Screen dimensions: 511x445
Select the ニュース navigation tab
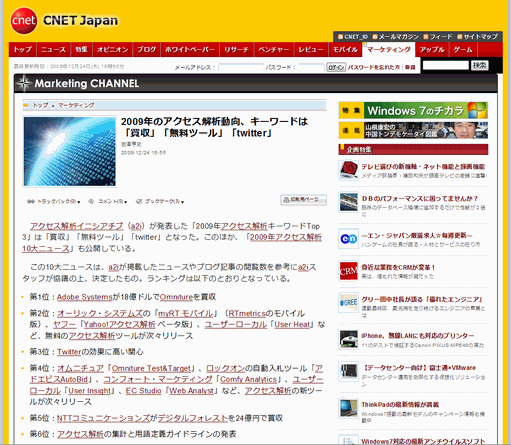53,50
